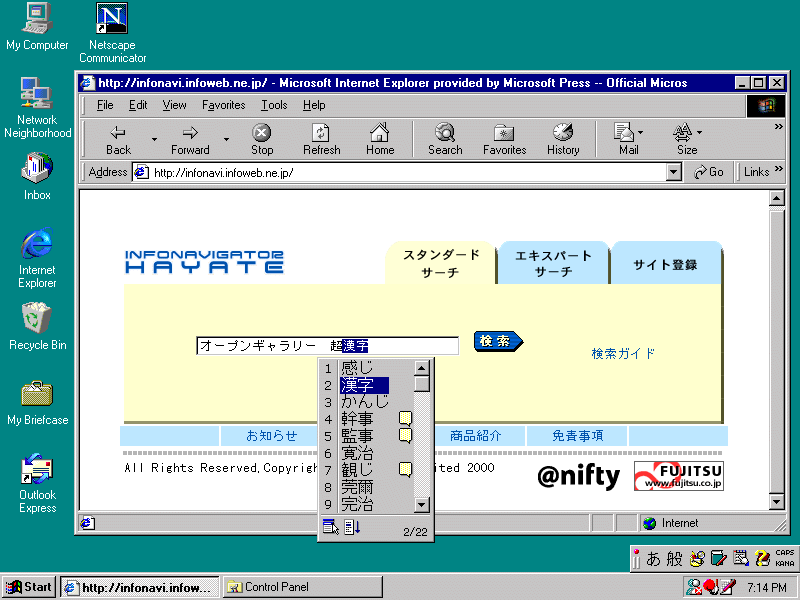Show the History pane
Viewport: 800px width, 600px height.
click(x=563, y=139)
